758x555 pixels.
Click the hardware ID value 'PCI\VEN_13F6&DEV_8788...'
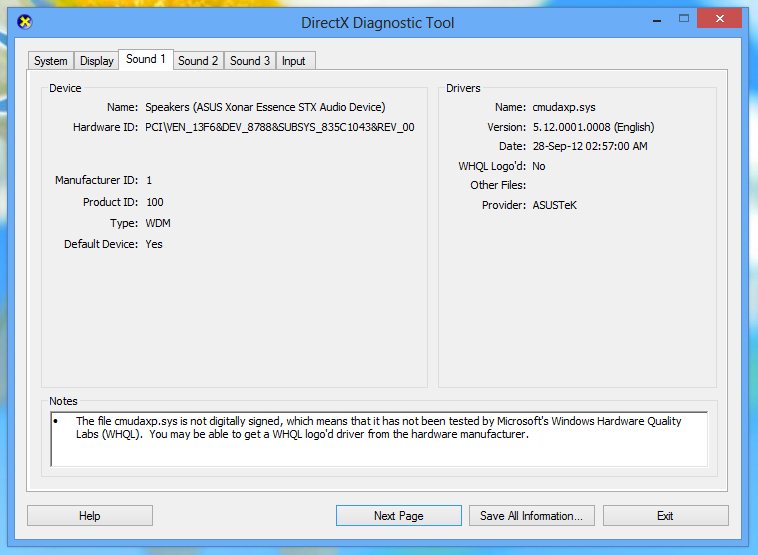coord(280,128)
